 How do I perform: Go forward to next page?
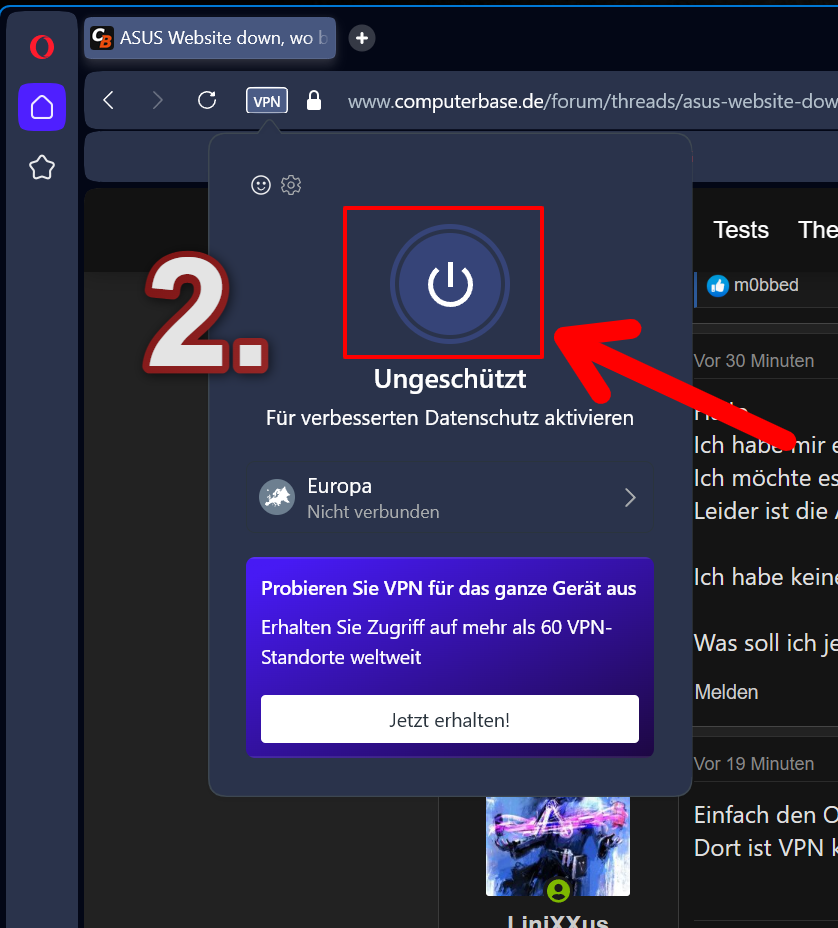[157, 100]
